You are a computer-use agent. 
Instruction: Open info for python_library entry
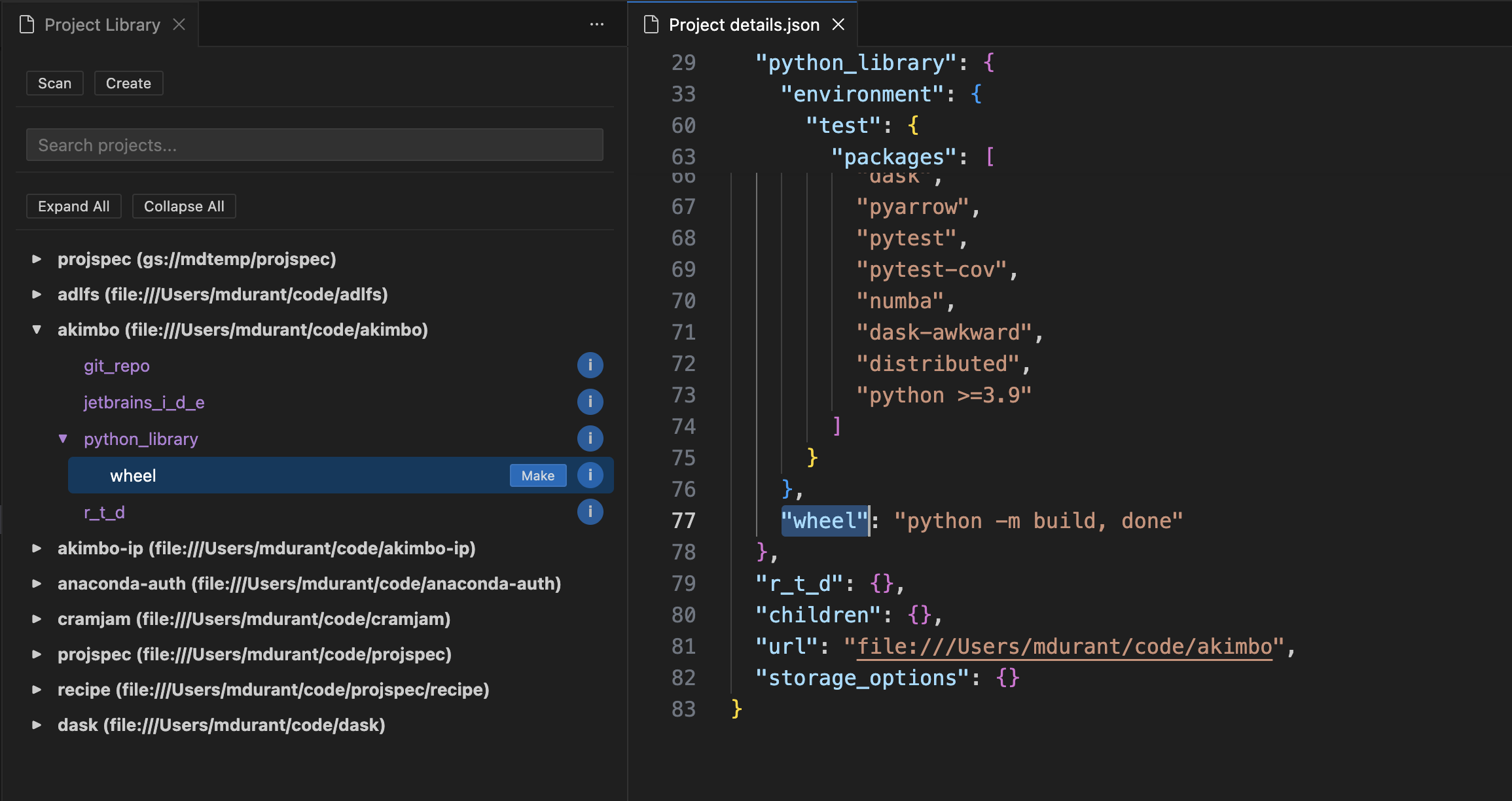(590, 438)
